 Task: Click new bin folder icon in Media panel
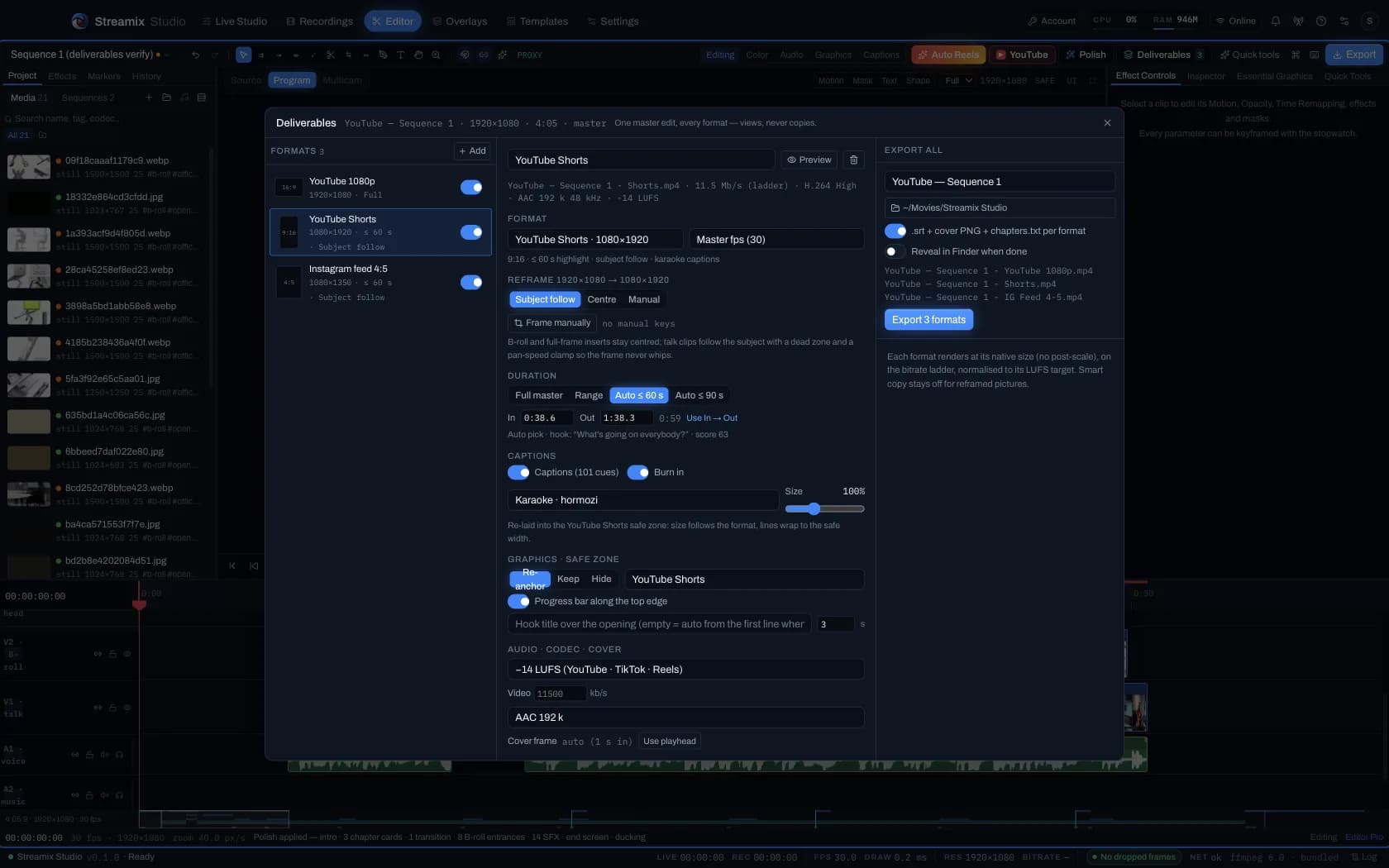[x=166, y=98]
